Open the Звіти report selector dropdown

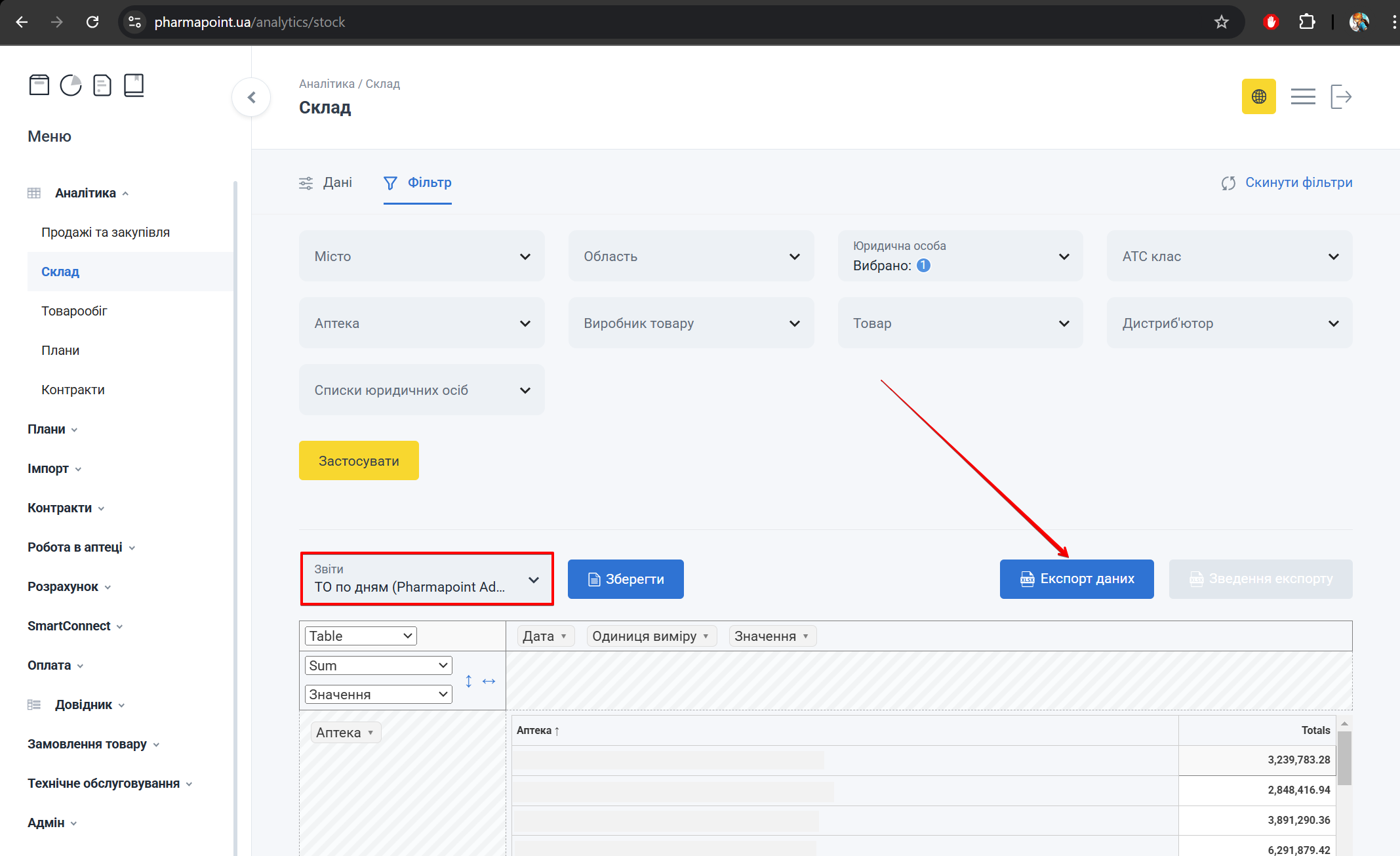click(427, 579)
